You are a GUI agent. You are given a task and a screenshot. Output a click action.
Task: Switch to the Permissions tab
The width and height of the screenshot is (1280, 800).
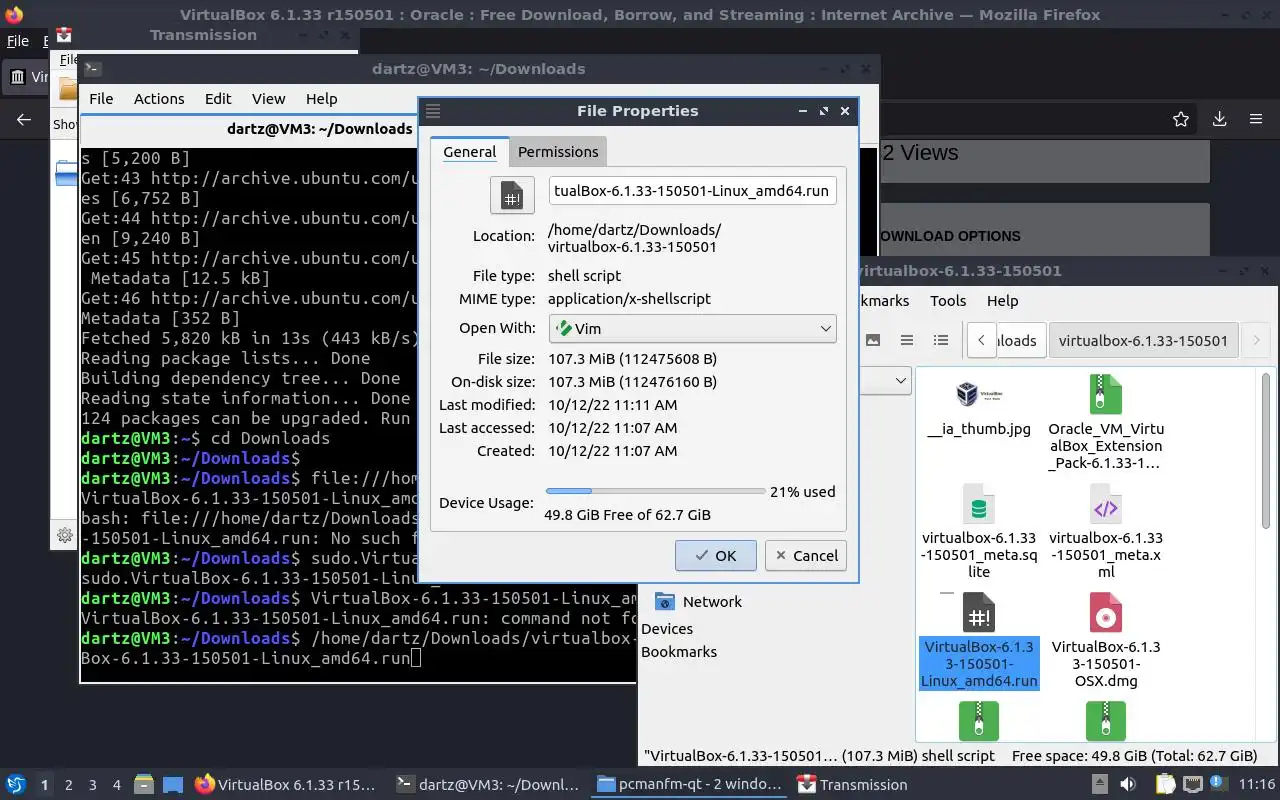(558, 151)
